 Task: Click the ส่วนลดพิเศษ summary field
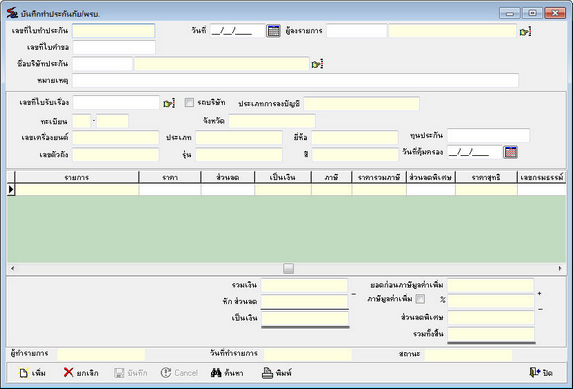pyautogui.click(x=491, y=318)
